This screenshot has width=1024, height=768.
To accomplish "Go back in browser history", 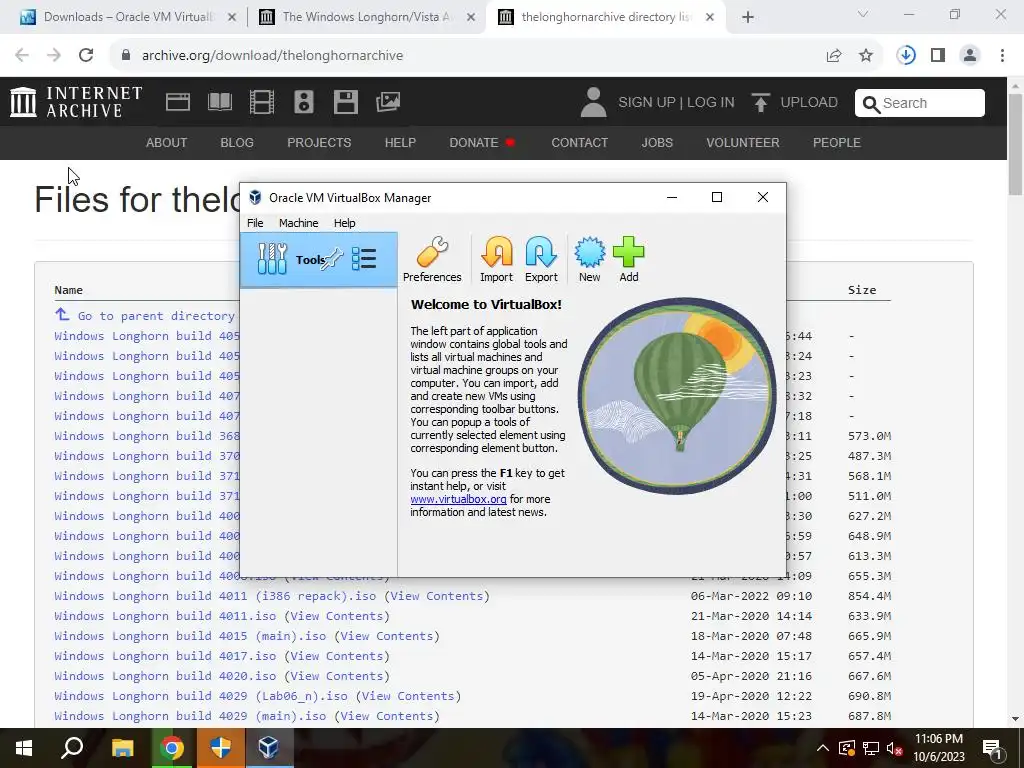I will coord(22,56).
